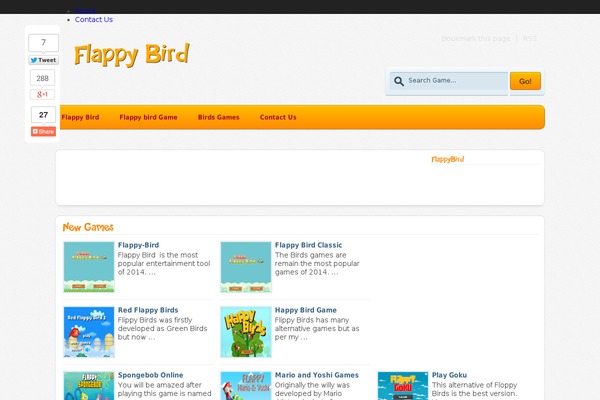Open the Mario and Yoshi Games link
Viewport: 600px width, 400px height.
(x=317, y=375)
